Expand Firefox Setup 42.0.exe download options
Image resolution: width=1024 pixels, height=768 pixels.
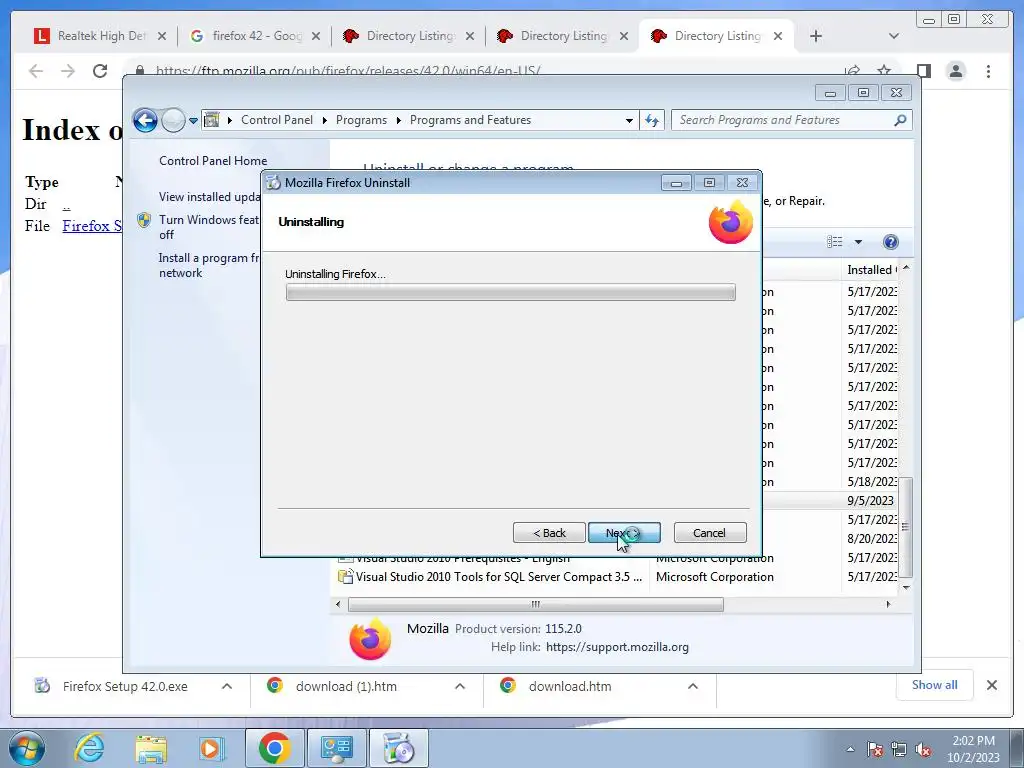click(x=227, y=686)
